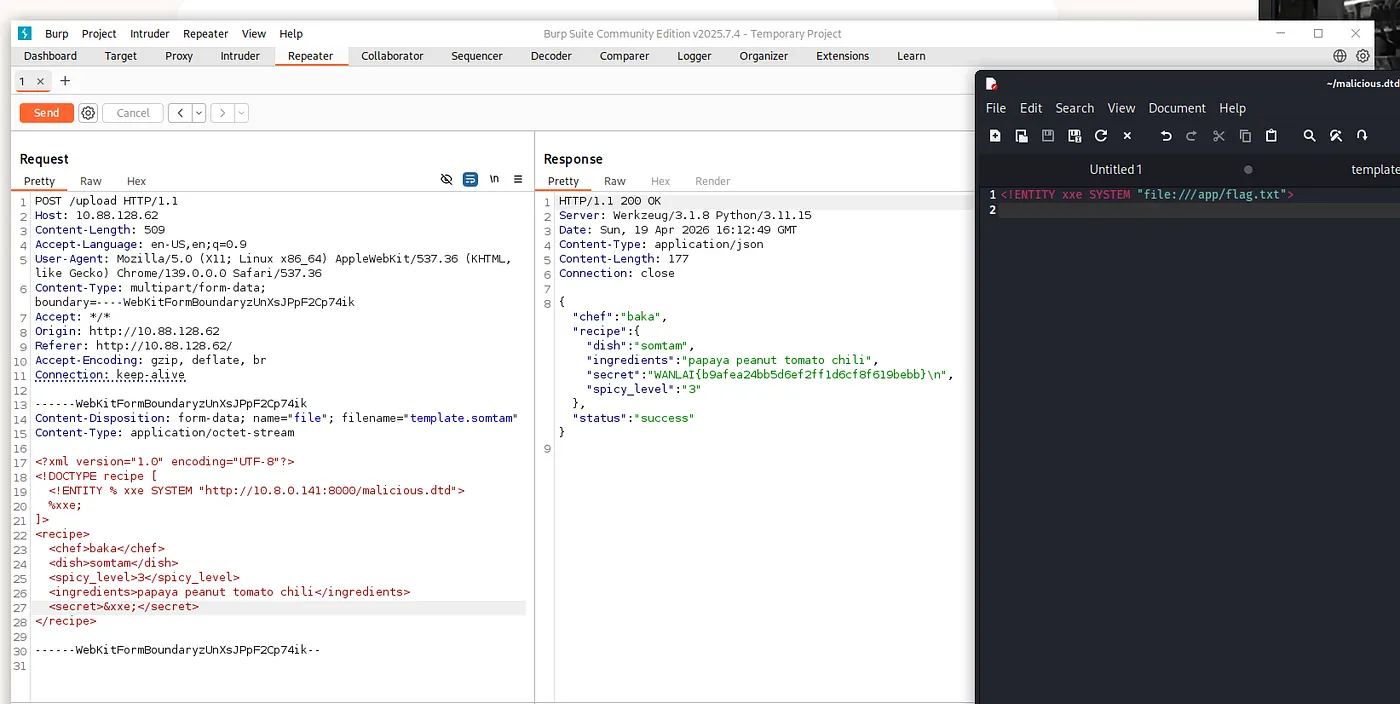The image size is (1400, 704).
Task: Switch to the Dashboard tab
Action: [x=50, y=56]
